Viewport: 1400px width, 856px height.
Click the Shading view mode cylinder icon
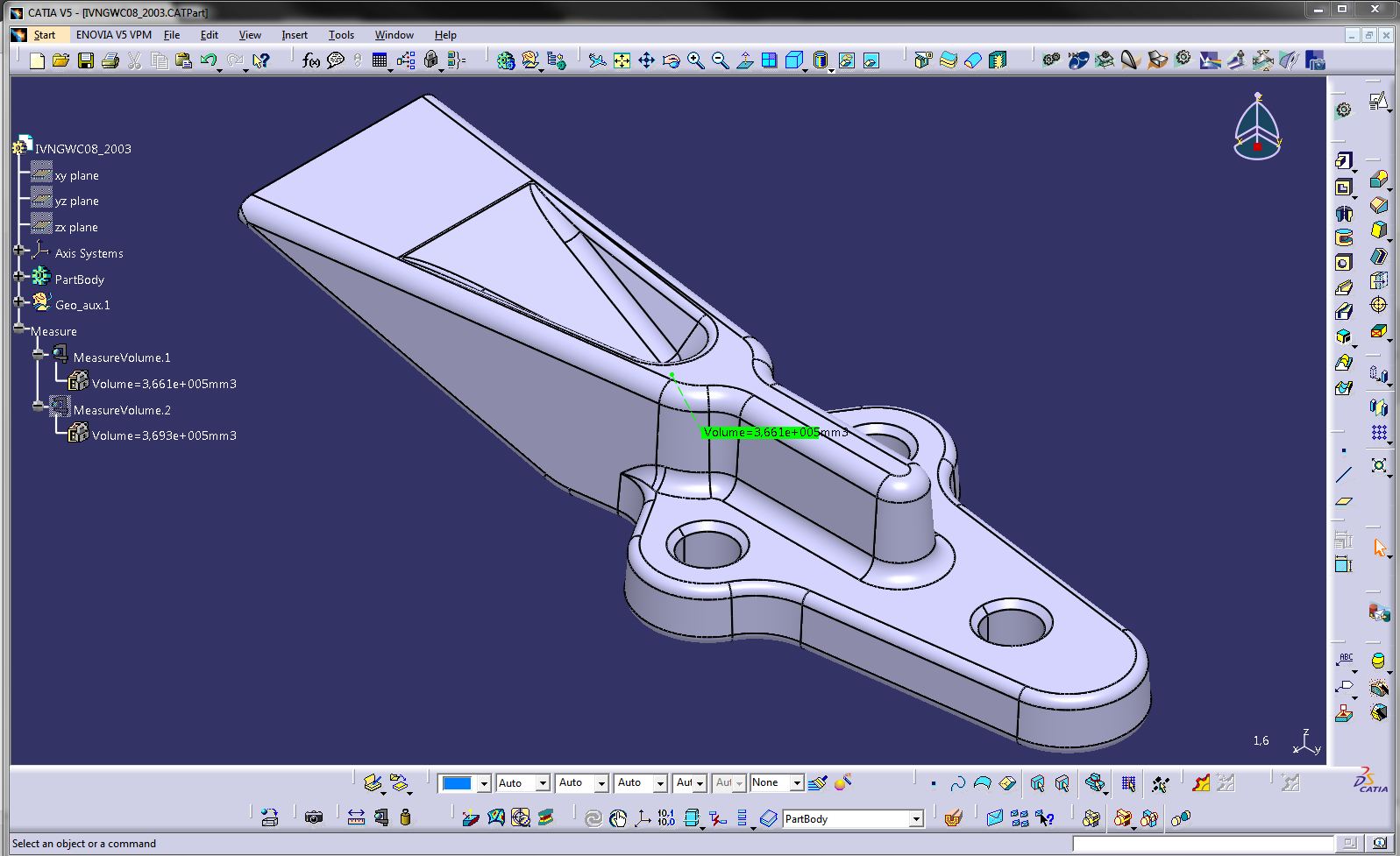820,60
